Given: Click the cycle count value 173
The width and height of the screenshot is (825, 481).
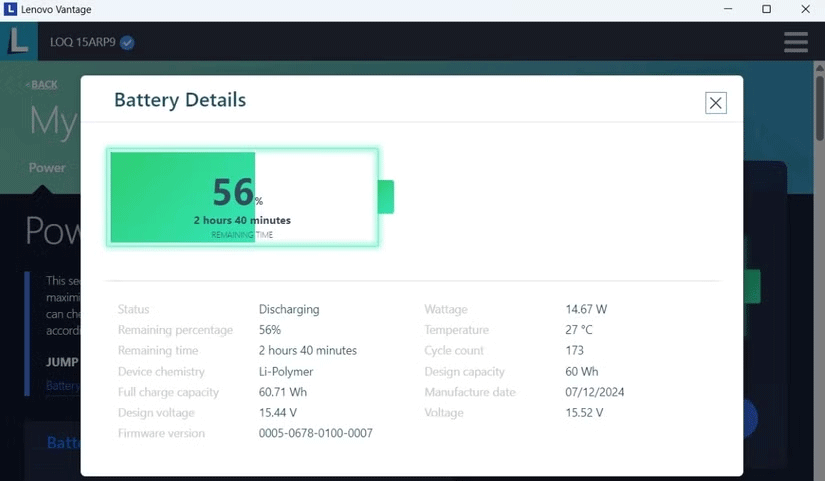Looking at the screenshot, I should (x=574, y=351).
